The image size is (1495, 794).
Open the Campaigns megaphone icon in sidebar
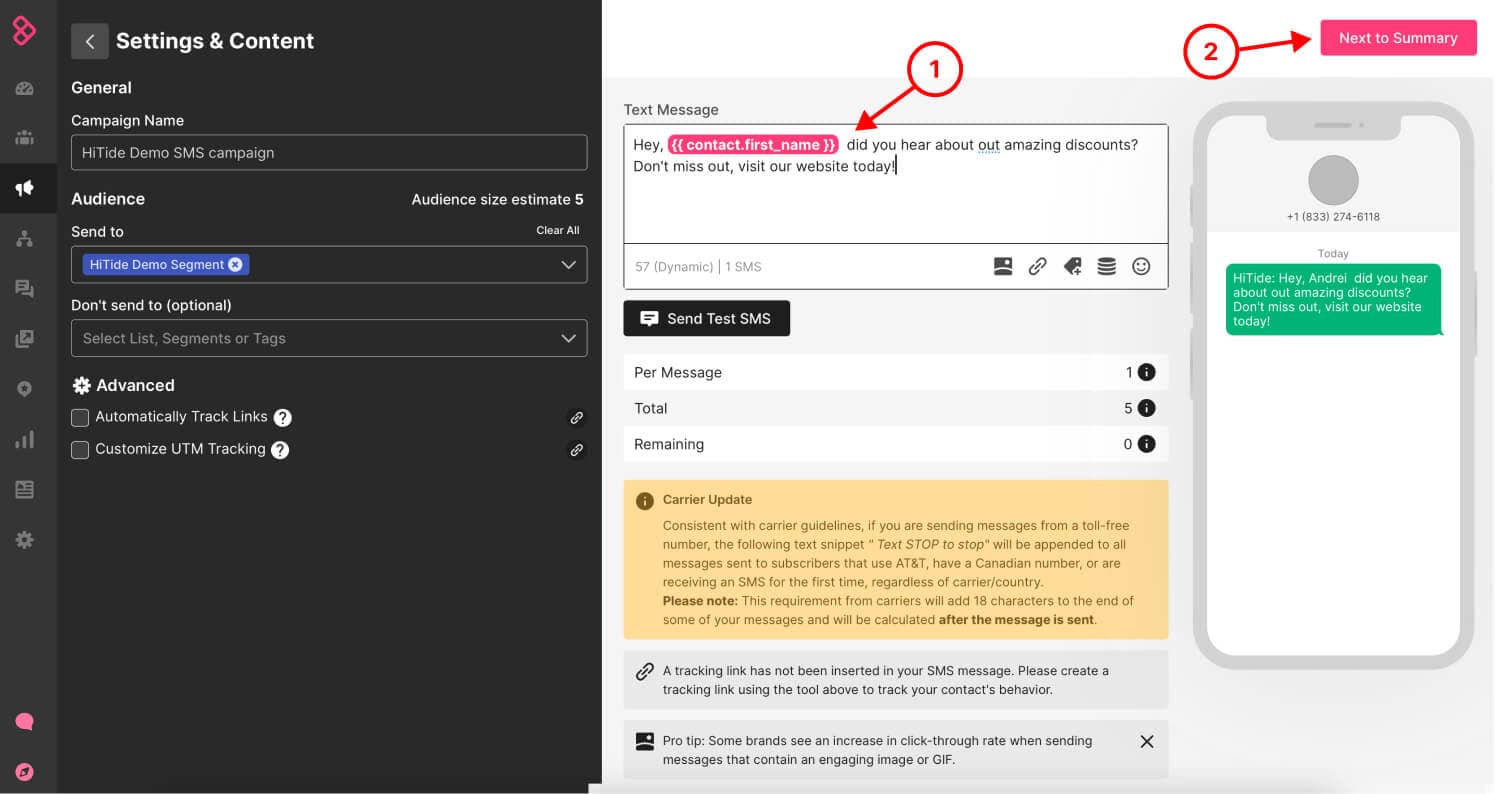point(25,188)
